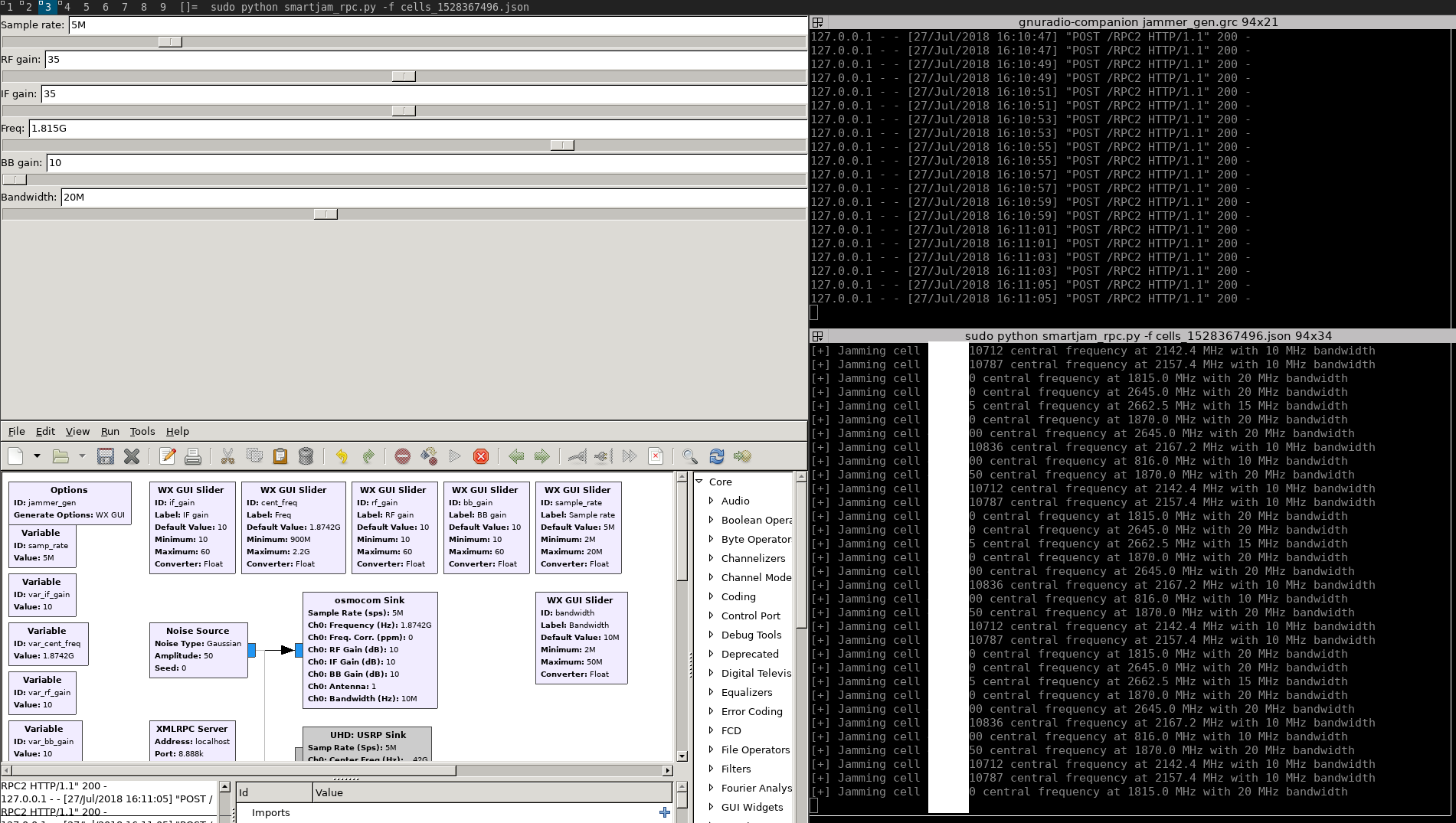Click the Id column header in the variables panel
1456x823 pixels.
(274, 792)
